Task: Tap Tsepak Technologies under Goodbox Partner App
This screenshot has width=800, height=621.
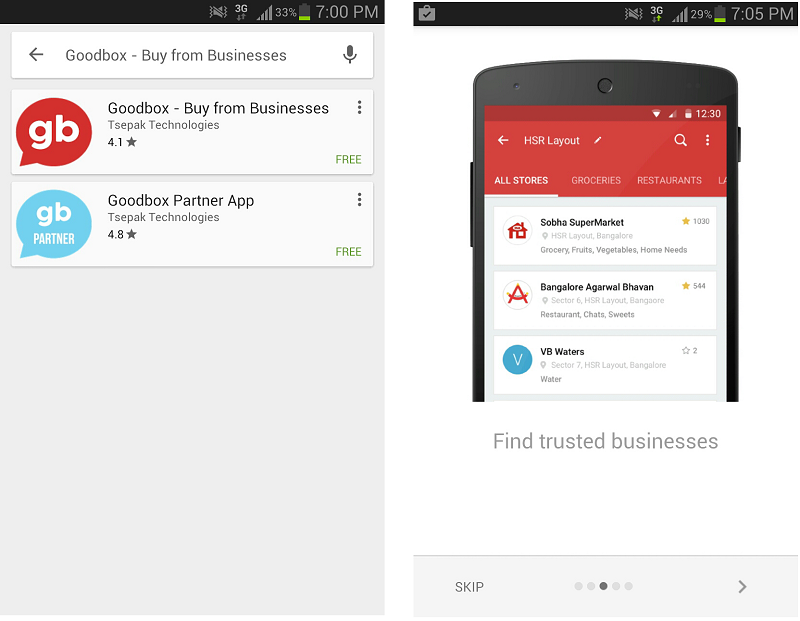Action: 163,217
